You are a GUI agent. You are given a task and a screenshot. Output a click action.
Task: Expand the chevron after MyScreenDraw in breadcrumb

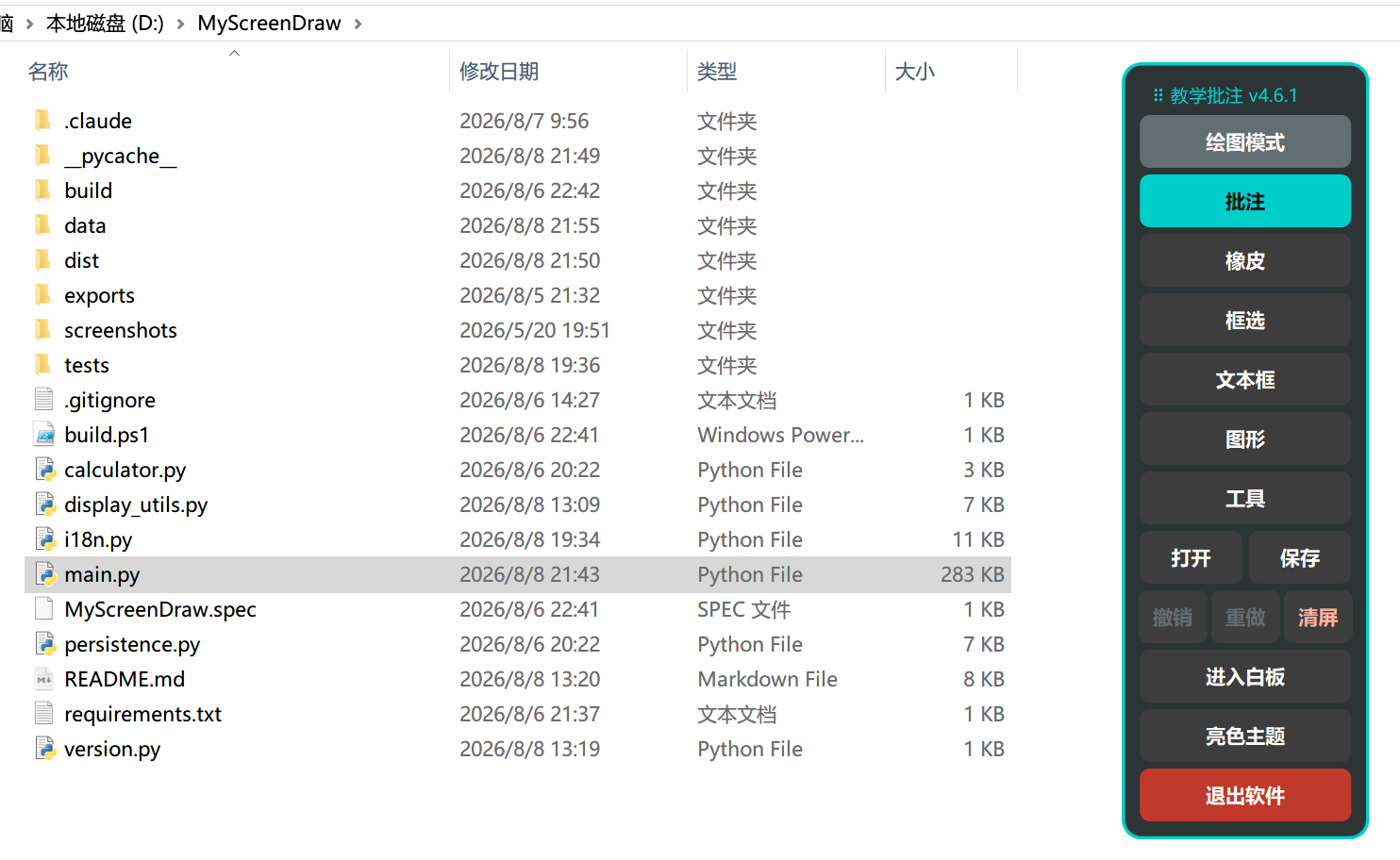(358, 24)
